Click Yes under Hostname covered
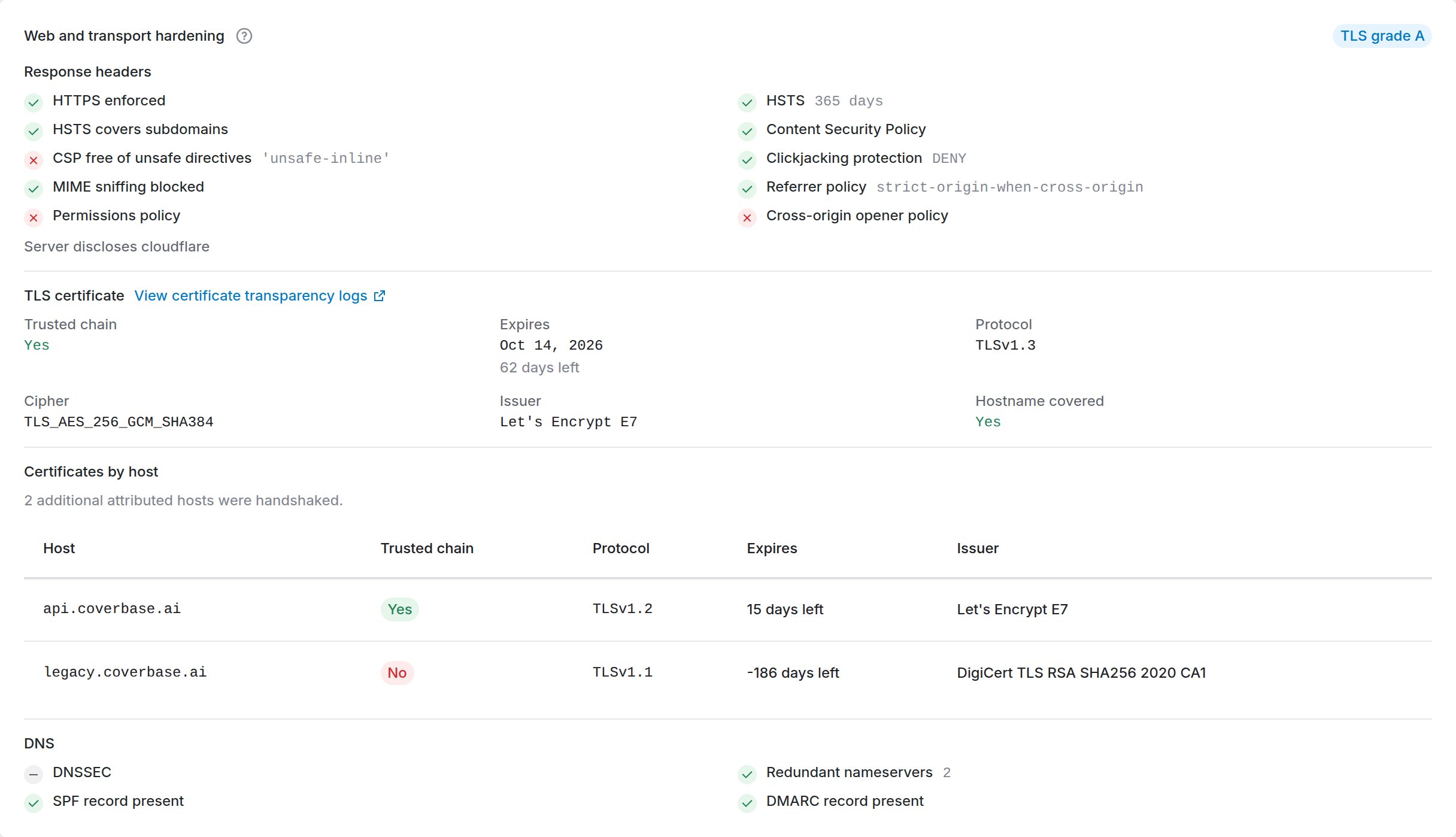 [x=988, y=422]
